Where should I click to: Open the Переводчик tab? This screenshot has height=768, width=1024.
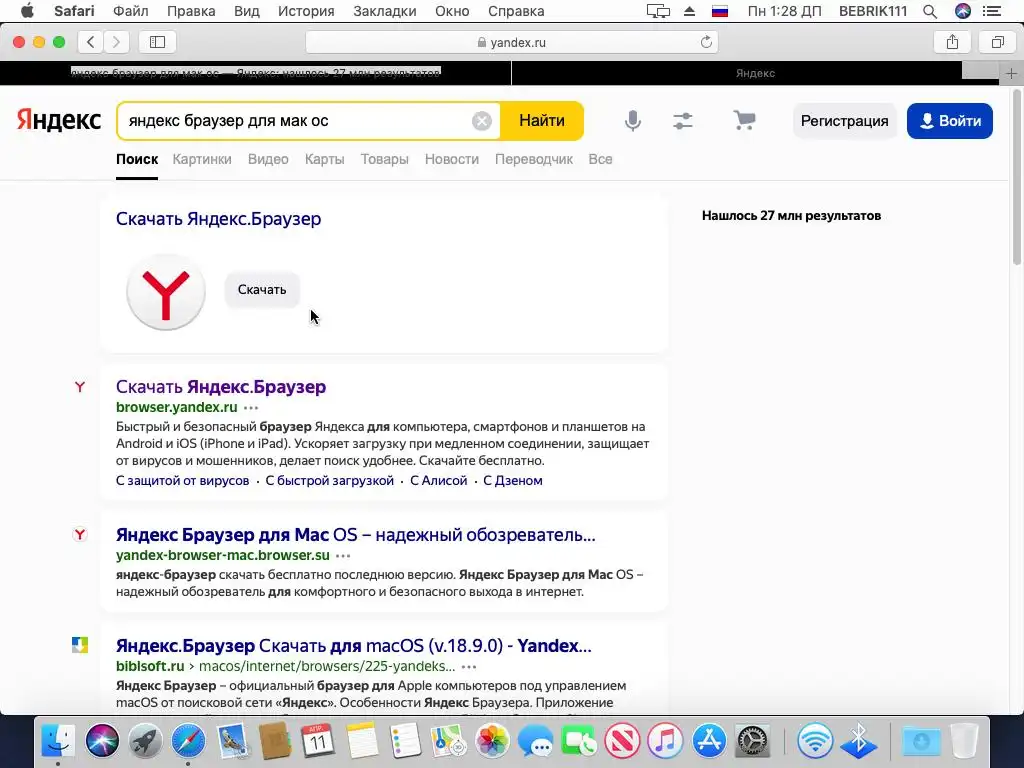click(534, 159)
